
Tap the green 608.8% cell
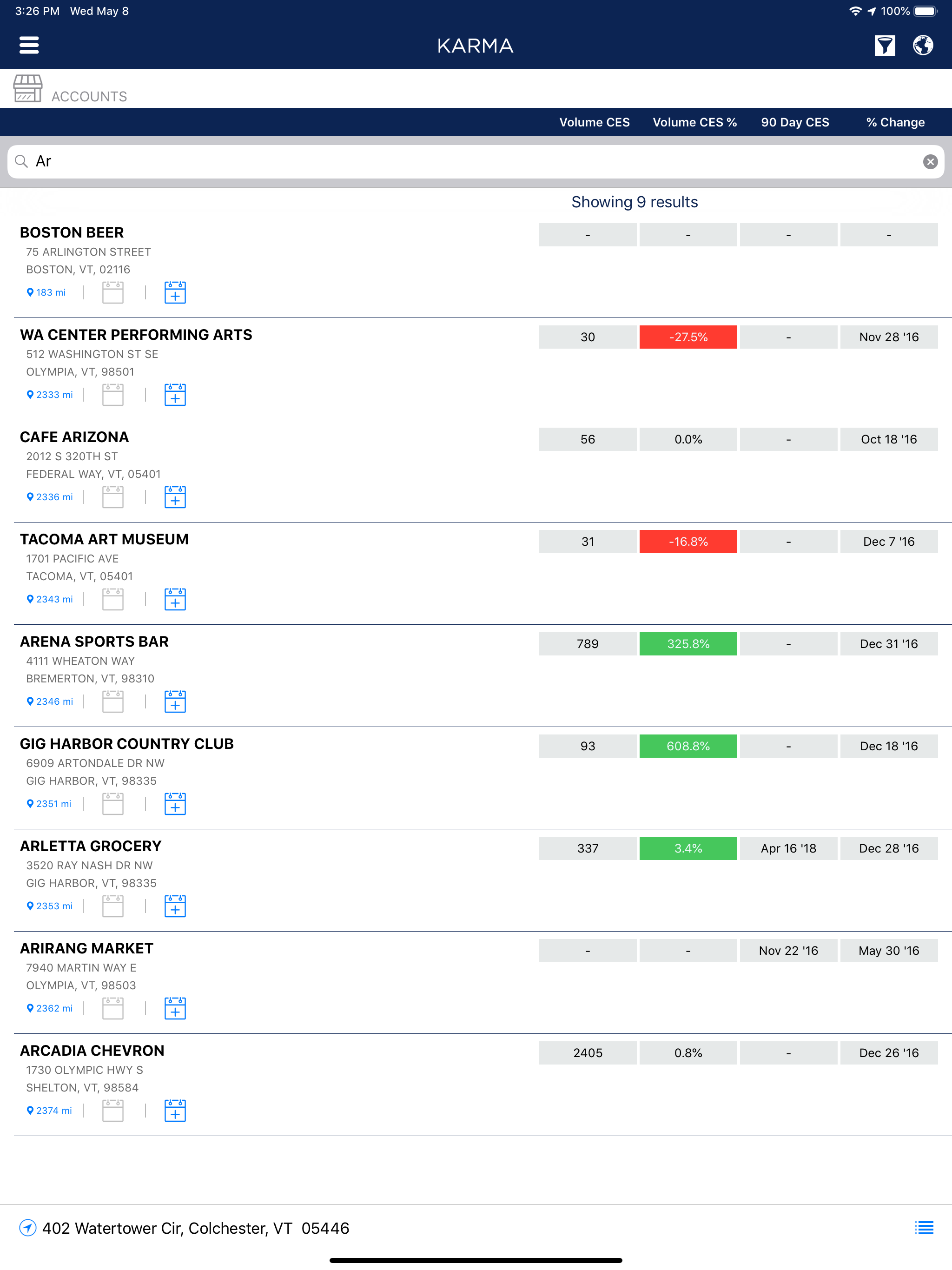click(x=688, y=746)
